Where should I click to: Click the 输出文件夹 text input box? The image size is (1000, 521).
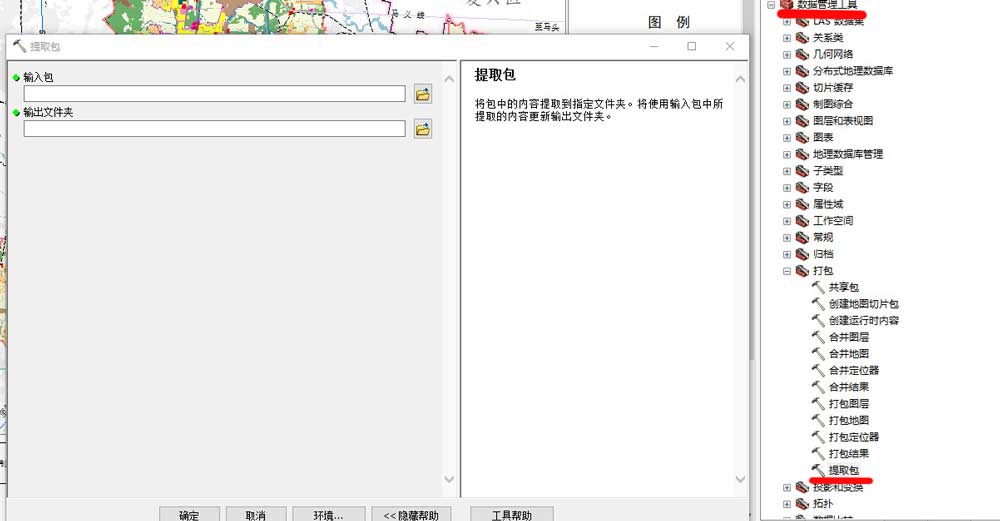(x=214, y=129)
